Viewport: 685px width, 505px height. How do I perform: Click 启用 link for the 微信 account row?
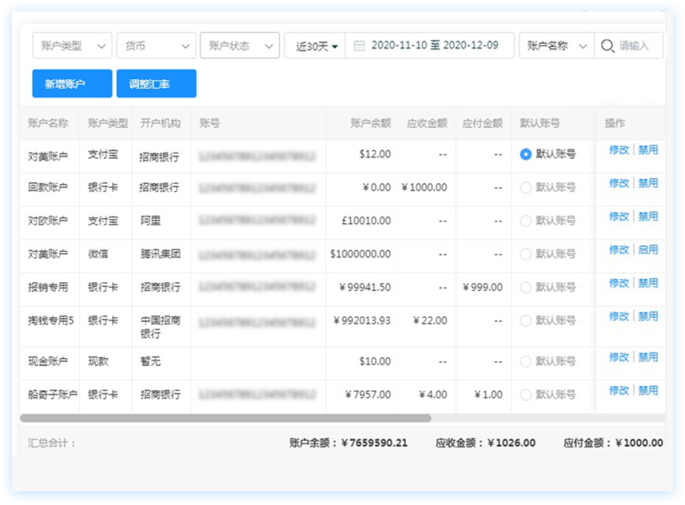coord(648,250)
